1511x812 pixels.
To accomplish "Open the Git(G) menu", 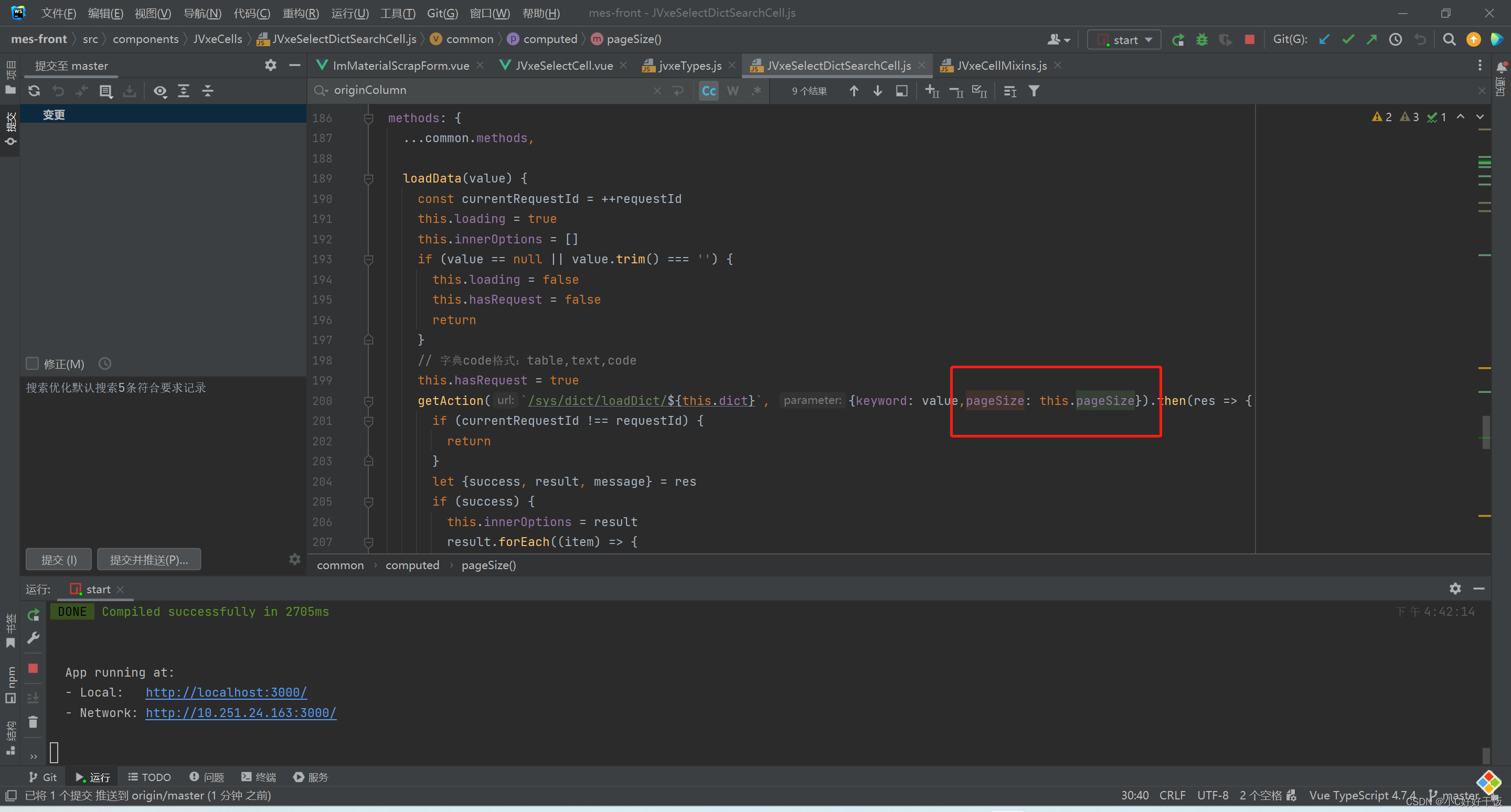I will pos(442,13).
